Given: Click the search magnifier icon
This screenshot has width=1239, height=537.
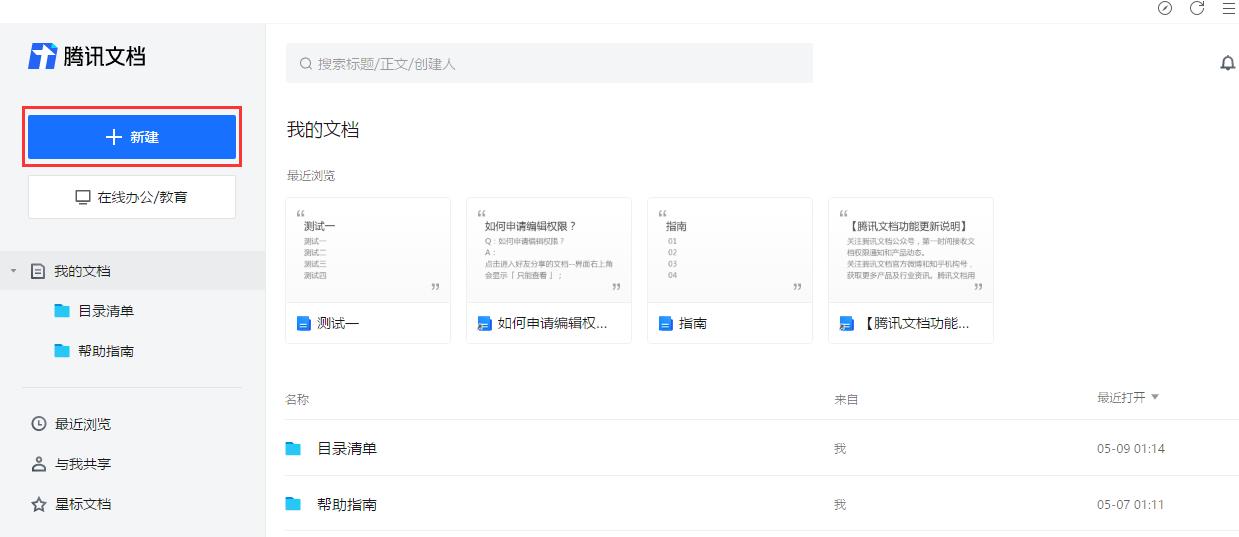Looking at the screenshot, I should click(306, 64).
